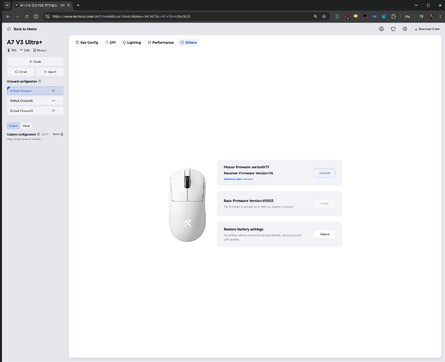
Task: Click the yellow extension icon in toolbar
Action: coord(356,16)
